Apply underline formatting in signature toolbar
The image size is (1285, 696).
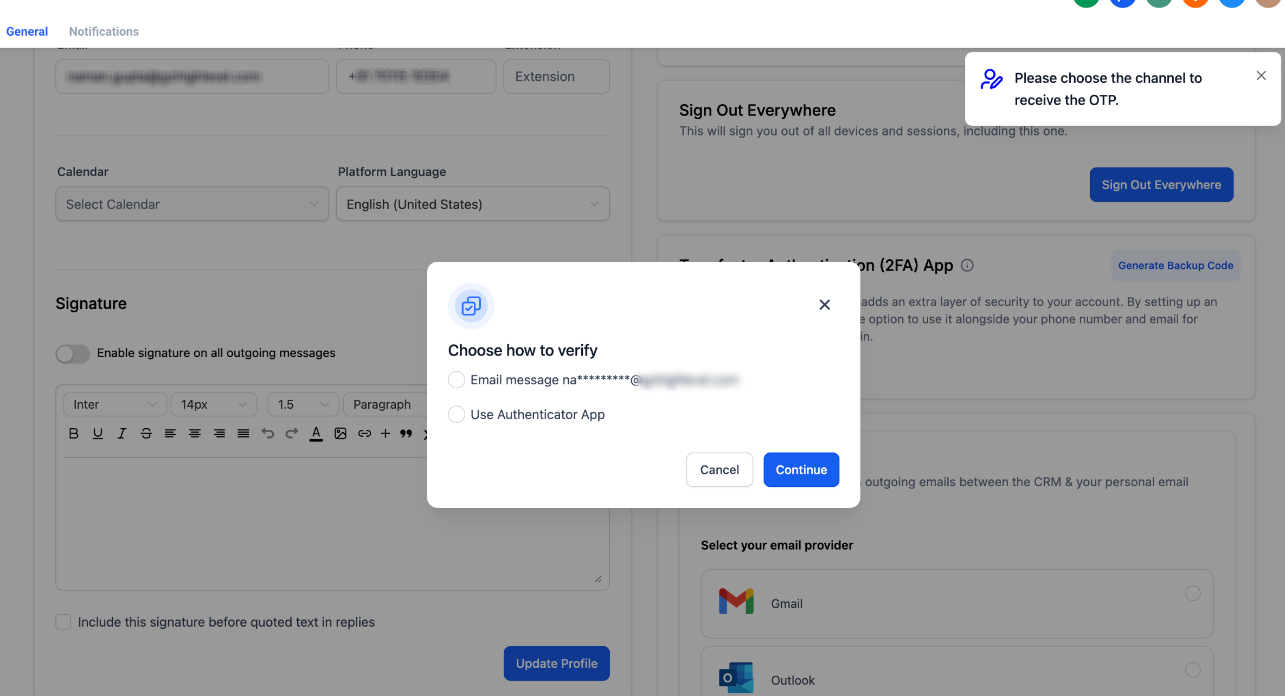click(97, 434)
